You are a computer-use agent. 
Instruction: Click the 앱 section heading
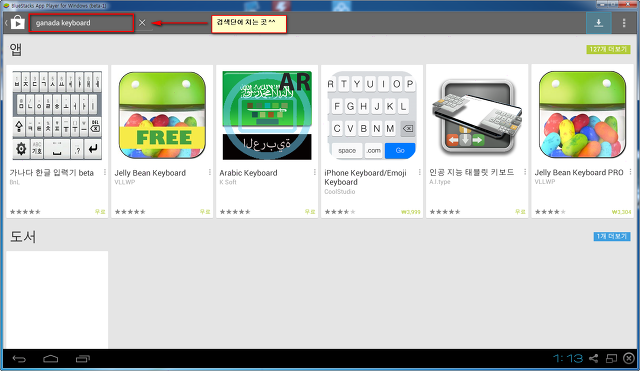(16, 49)
